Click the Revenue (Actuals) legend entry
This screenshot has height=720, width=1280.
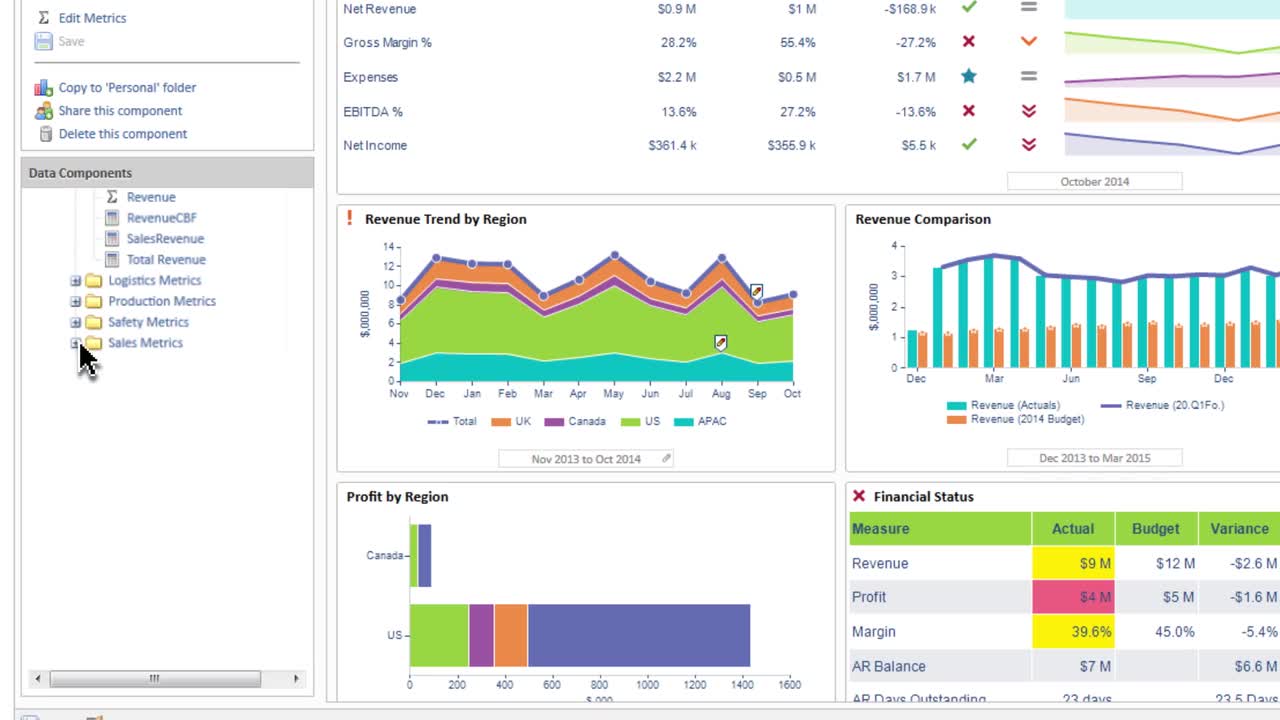1002,405
